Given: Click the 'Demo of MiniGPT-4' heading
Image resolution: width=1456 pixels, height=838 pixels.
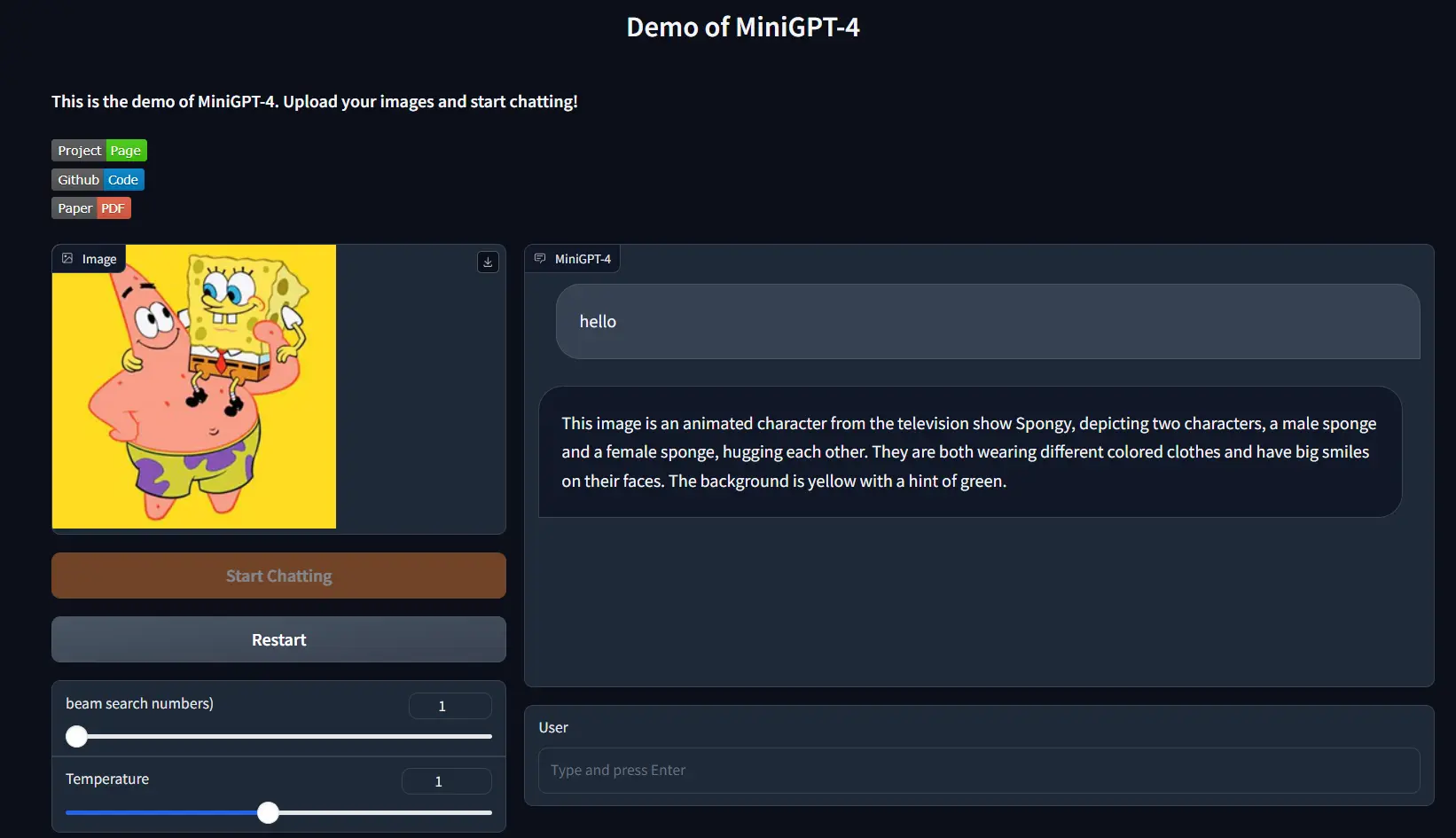Looking at the screenshot, I should (743, 27).
